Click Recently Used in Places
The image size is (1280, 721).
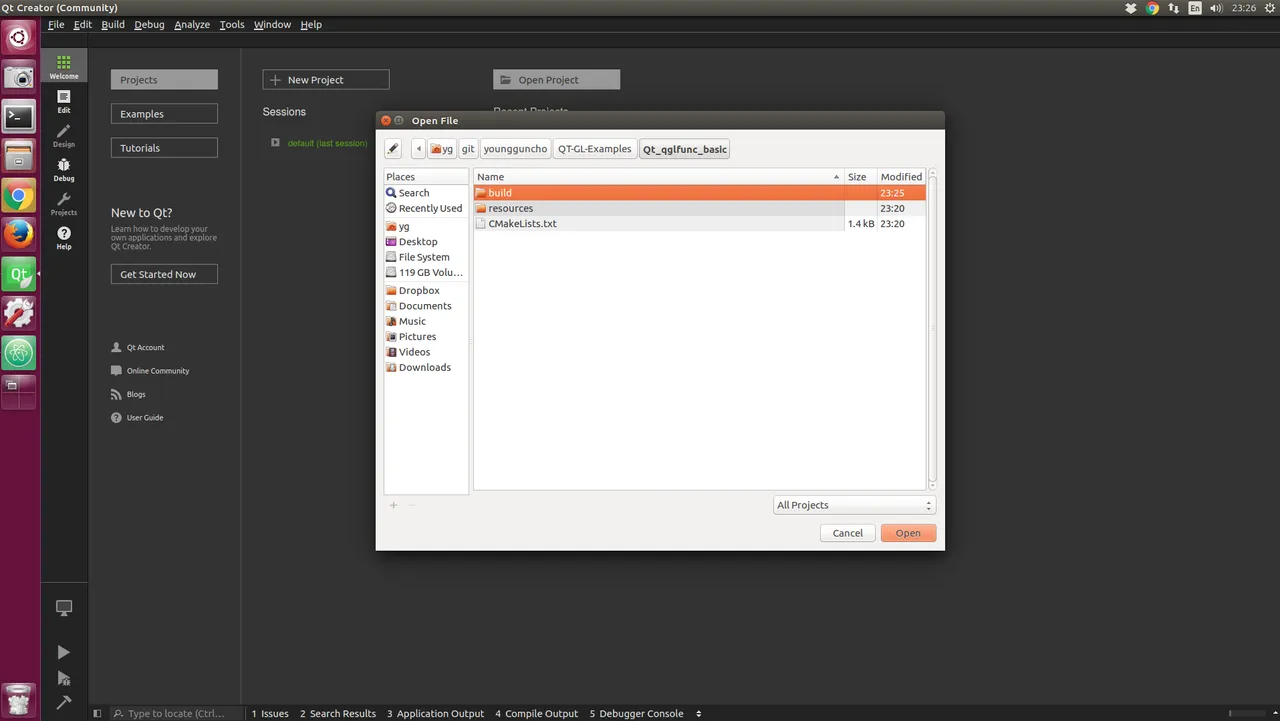coord(426,208)
